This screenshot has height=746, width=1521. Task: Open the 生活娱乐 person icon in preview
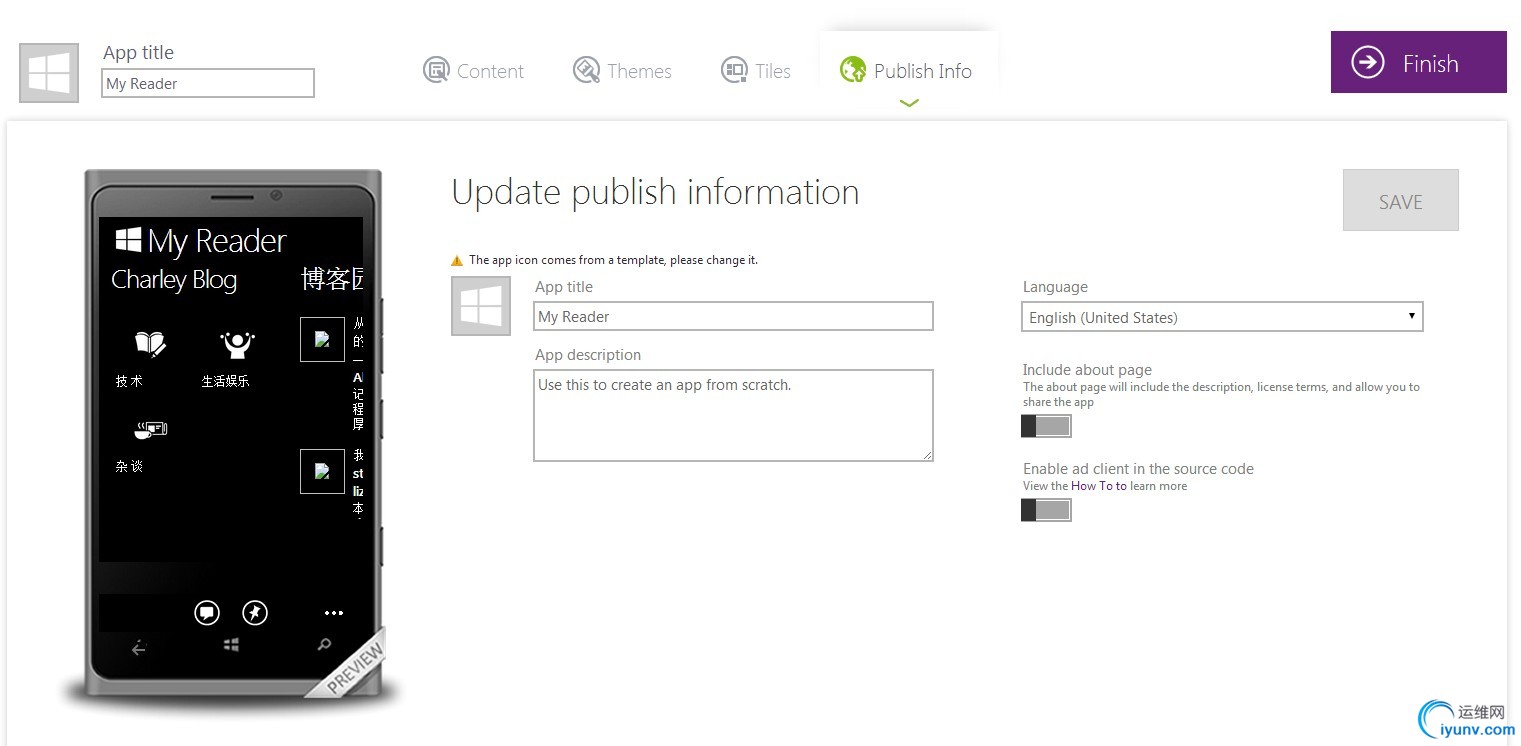click(x=237, y=345)
